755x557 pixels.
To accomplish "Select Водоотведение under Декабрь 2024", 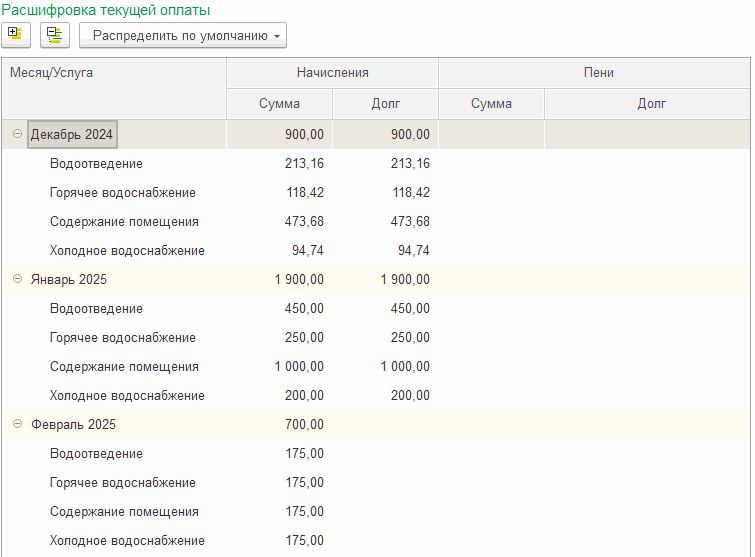I will pos(96,164).
